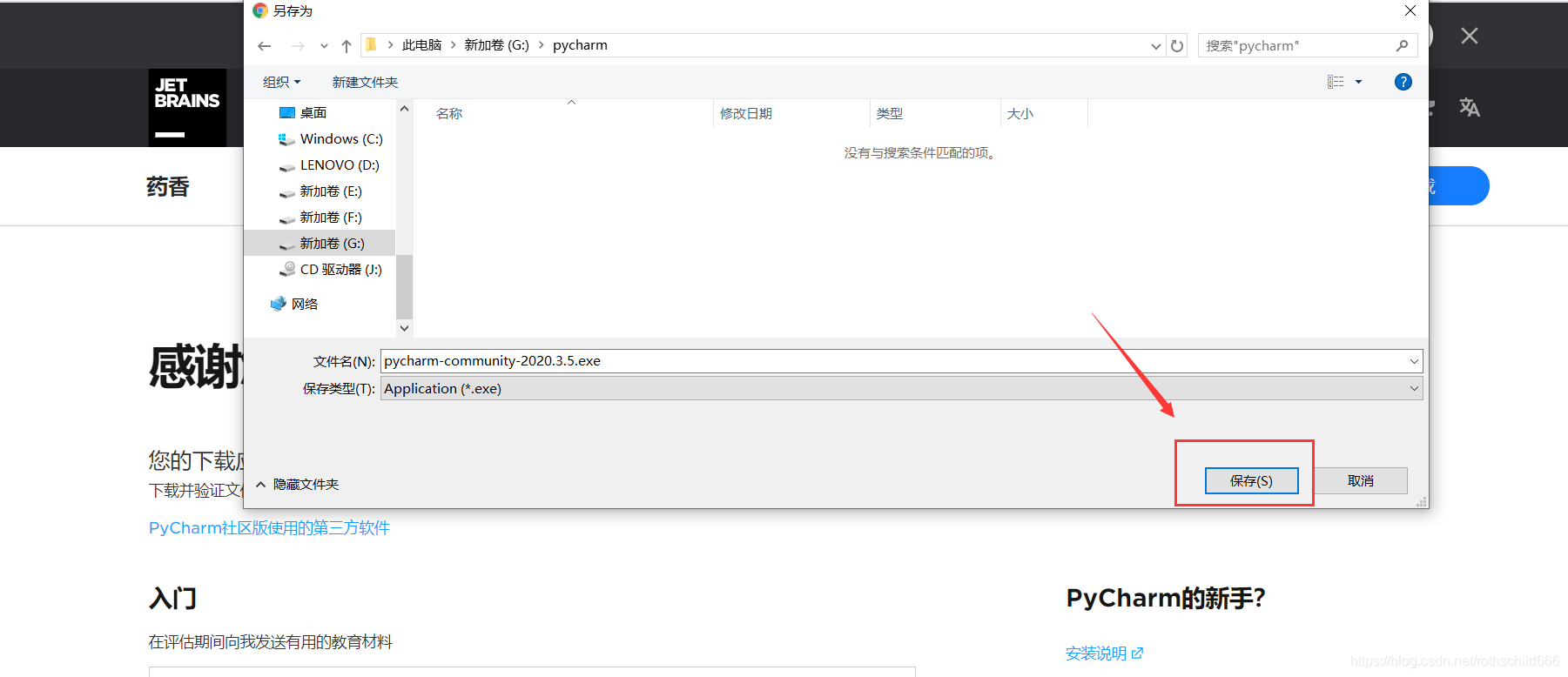Image resolution: width=1568 pixels, height=677 pixels.
Task: Click the JetBrains logo on the webpage
Action: [x=187, y=108]
